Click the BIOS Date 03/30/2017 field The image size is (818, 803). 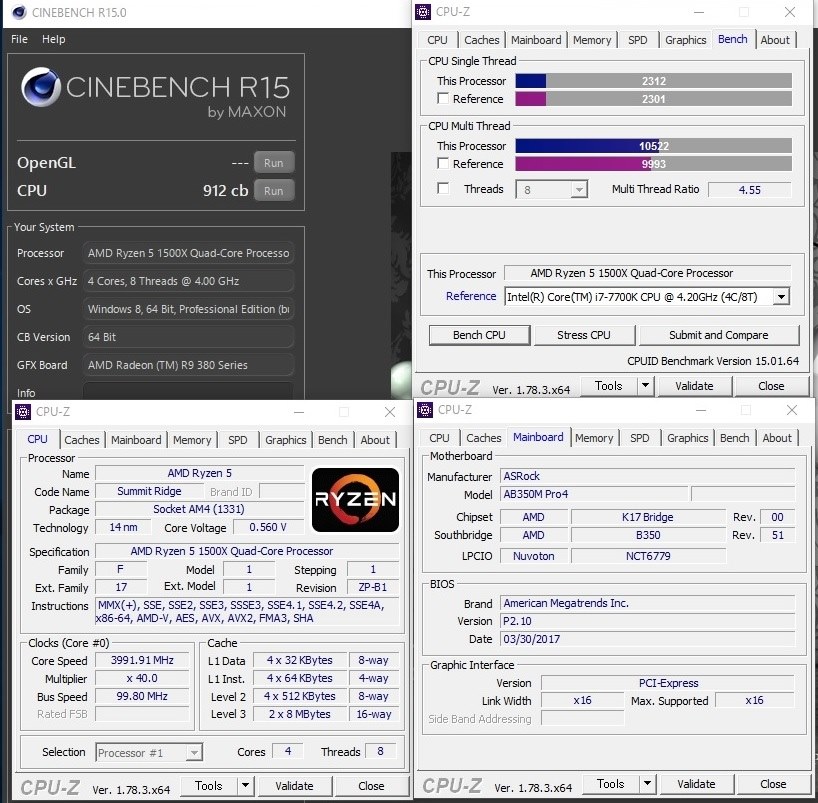pyautogui.click(x=647, y=639)
